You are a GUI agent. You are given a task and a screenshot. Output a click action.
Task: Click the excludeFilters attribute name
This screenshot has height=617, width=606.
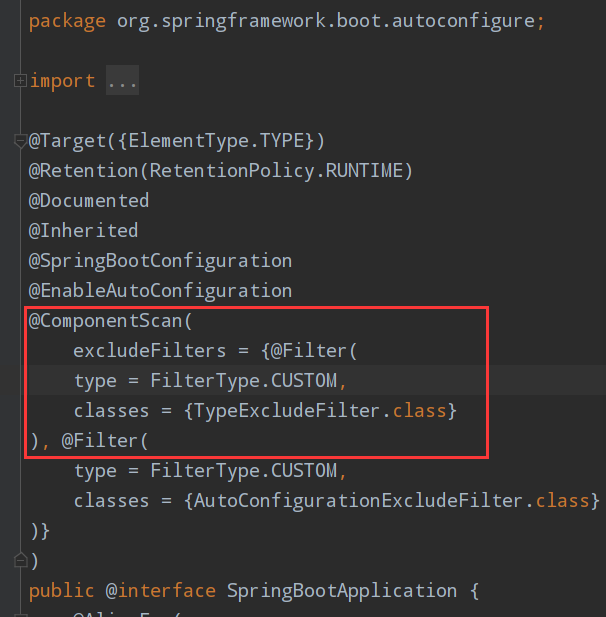click(150, 351)
